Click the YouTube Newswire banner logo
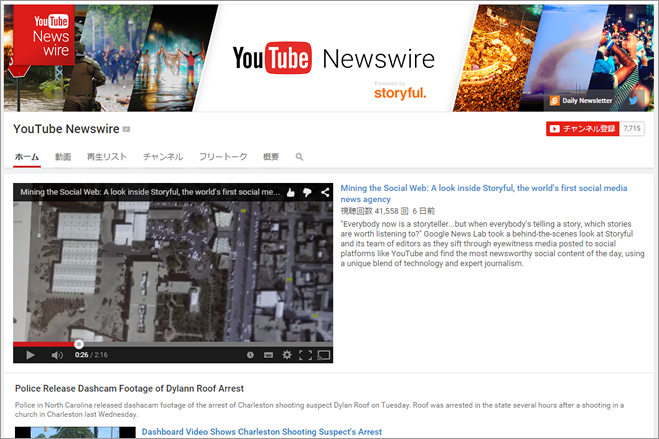The width and height of the screenshot is (659, 439). 334,58
